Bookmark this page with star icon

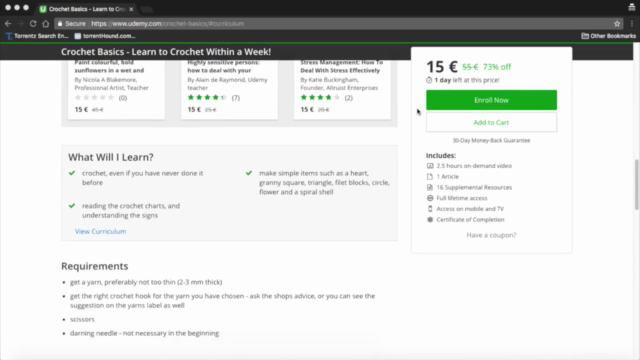(617, 24)
